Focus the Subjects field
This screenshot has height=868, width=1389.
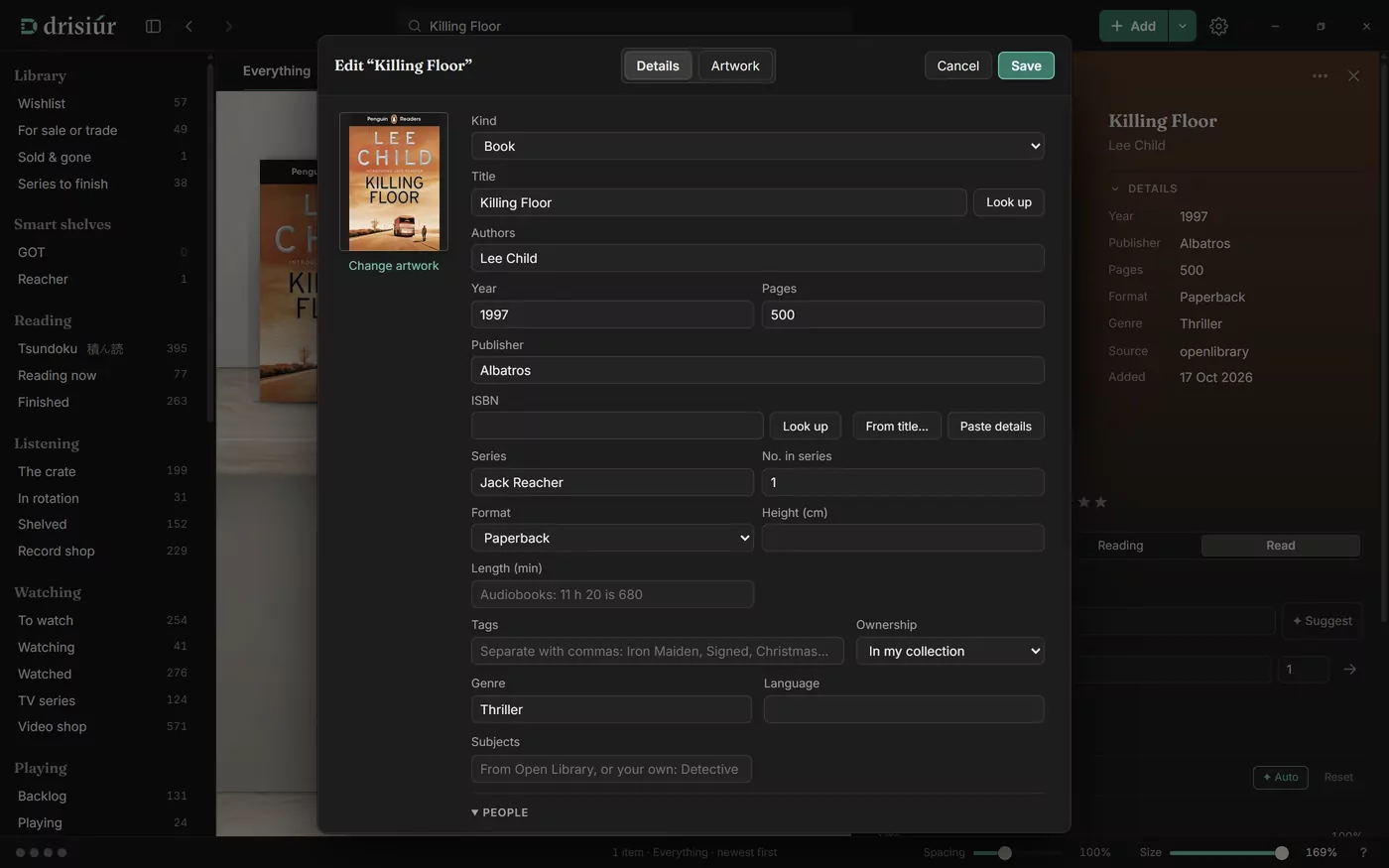[611, 769]
